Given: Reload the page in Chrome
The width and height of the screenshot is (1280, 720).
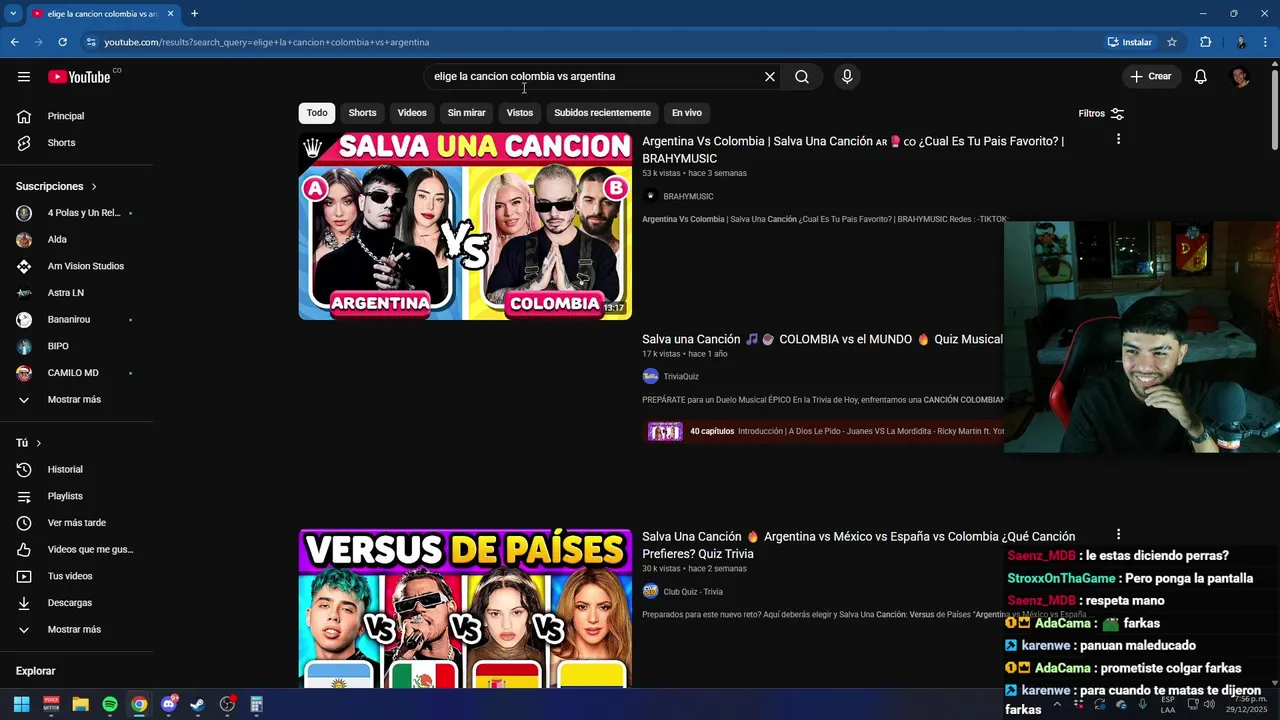Looking at the screenshot, I should pyautogui.click(x=62, y=42).
